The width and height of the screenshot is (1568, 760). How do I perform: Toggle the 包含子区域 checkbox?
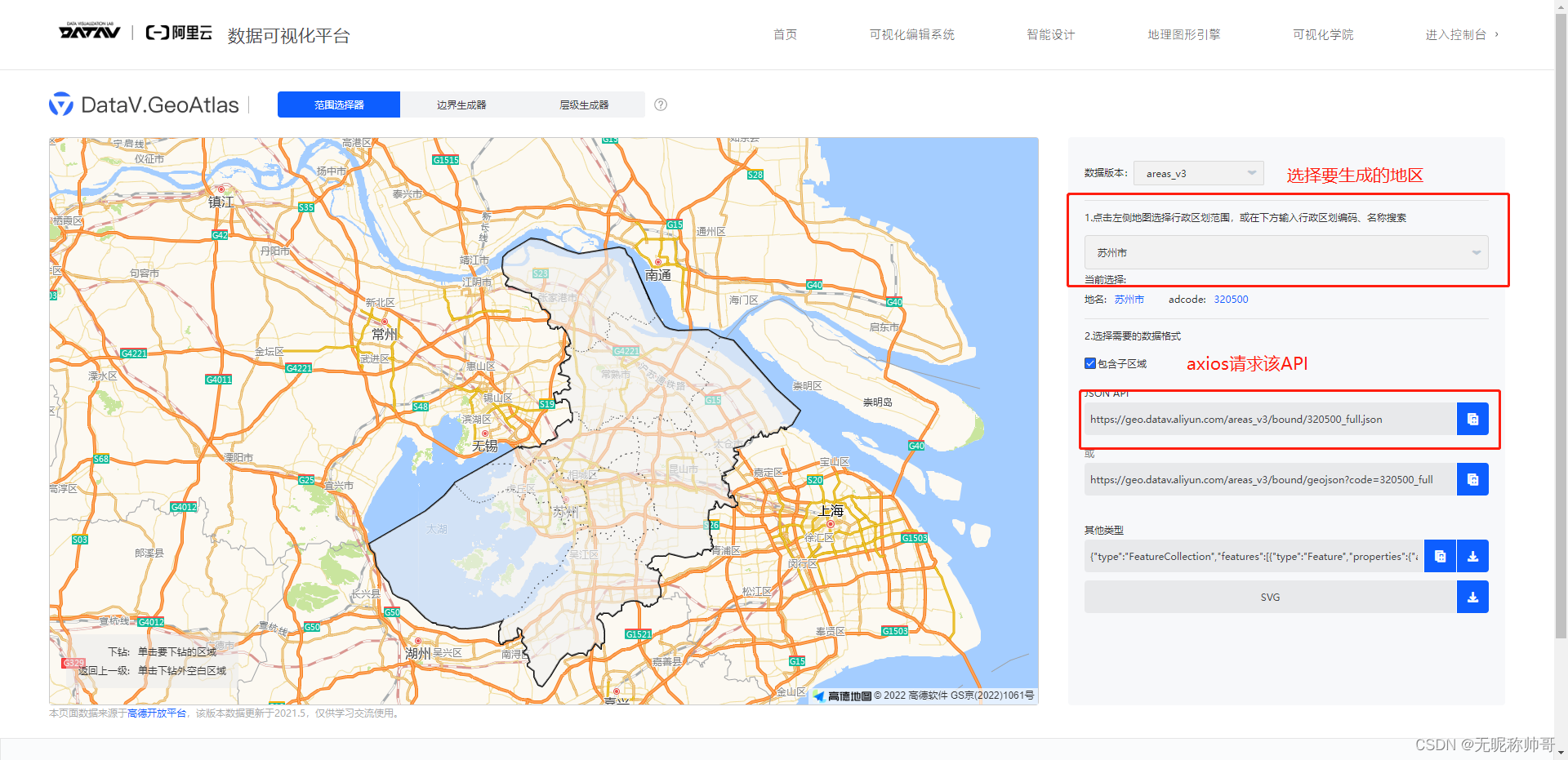point(1090,363)
